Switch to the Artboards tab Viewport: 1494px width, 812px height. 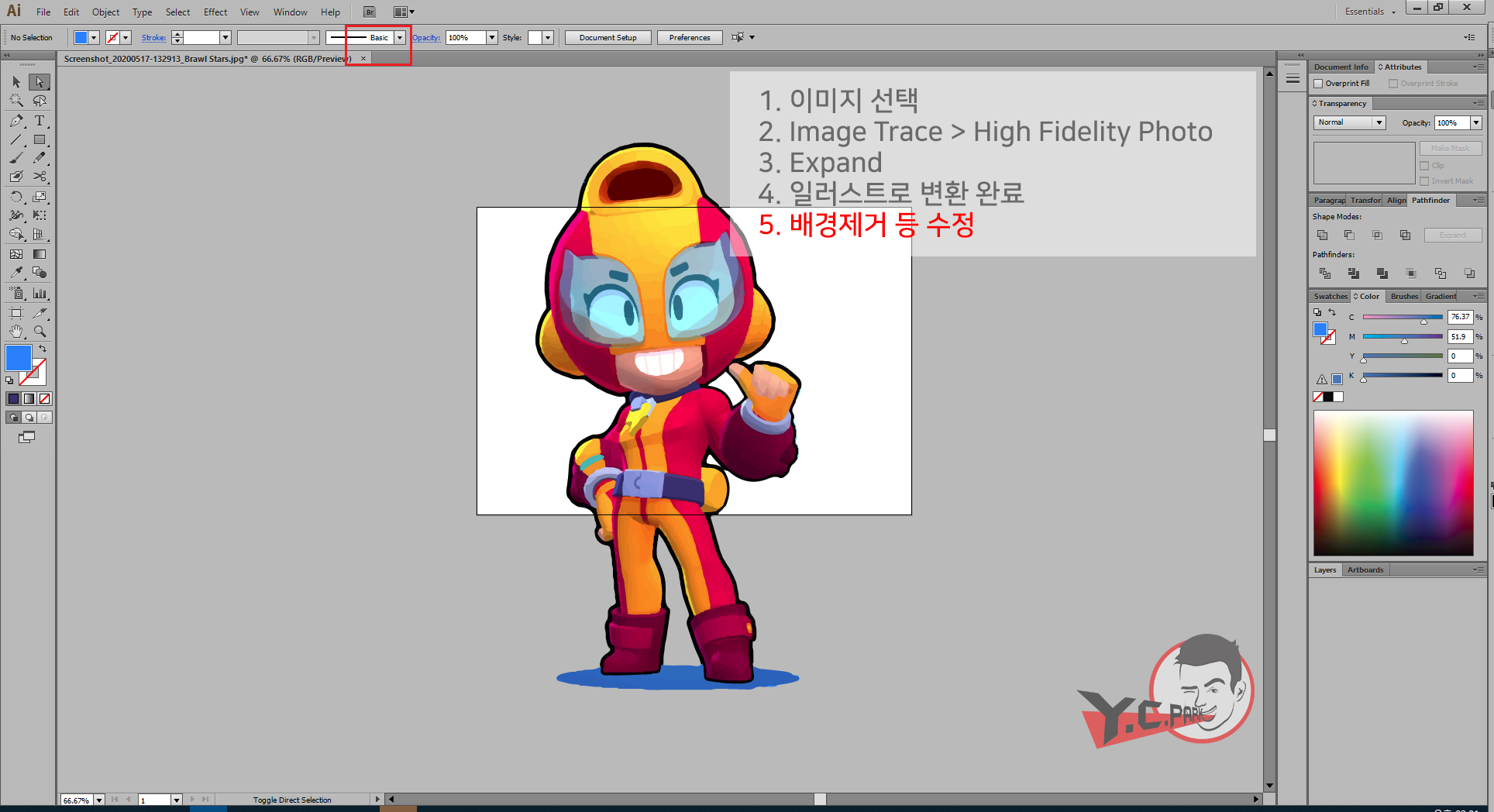[x=1365, y=570]
